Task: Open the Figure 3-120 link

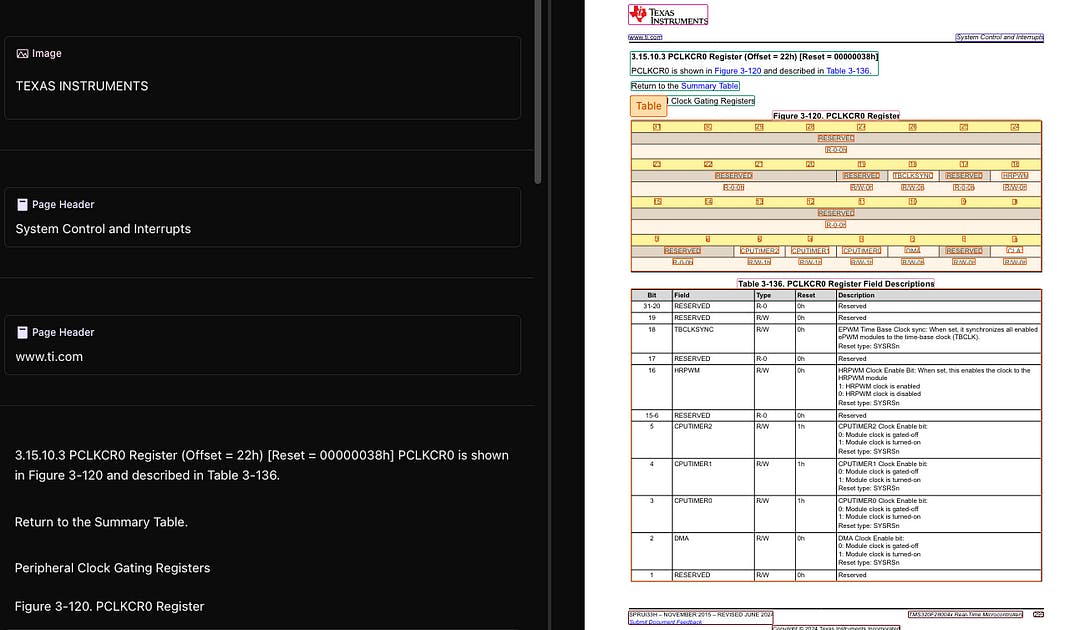Action: click(738, 71)
